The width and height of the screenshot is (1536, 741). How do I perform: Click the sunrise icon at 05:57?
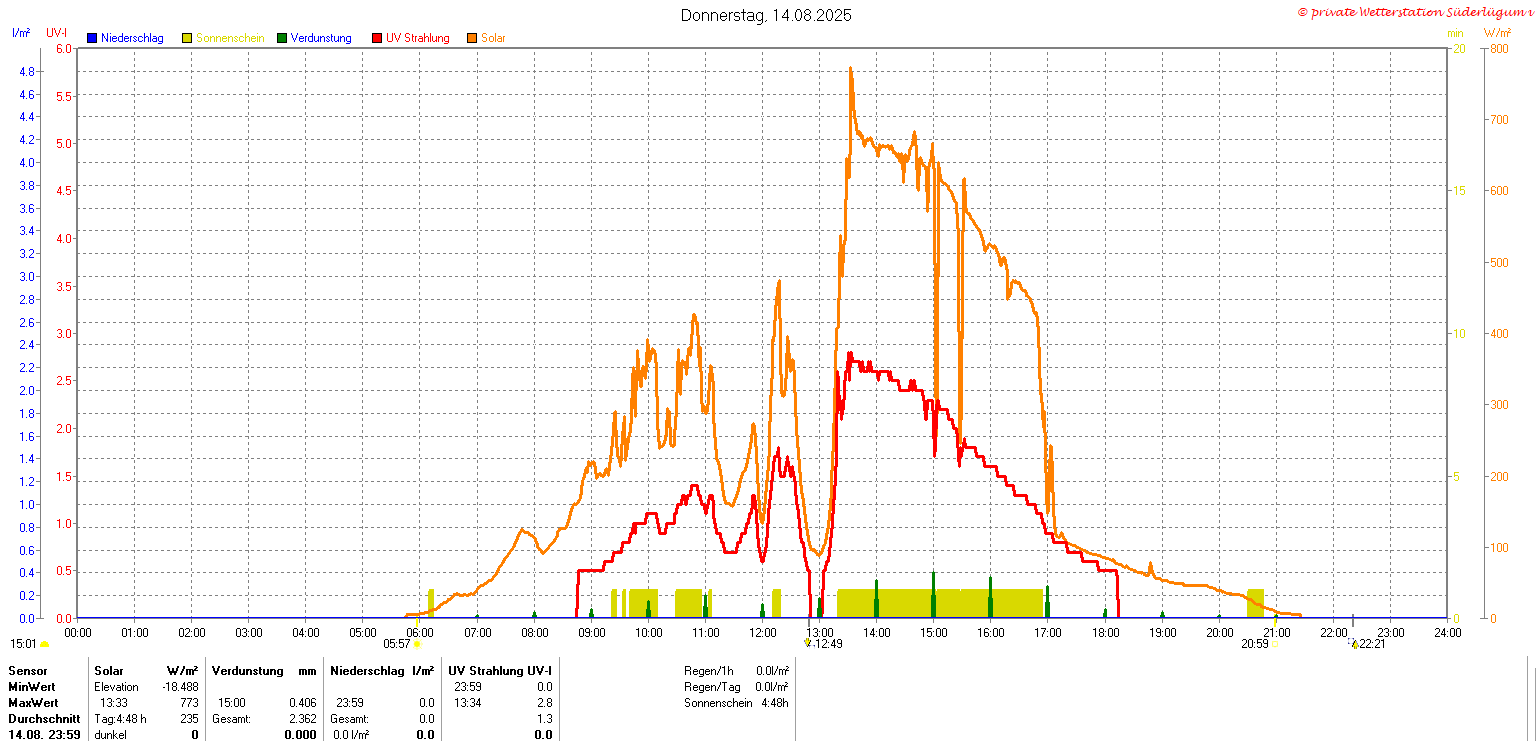pyautogui.click(x=417, y=644)
